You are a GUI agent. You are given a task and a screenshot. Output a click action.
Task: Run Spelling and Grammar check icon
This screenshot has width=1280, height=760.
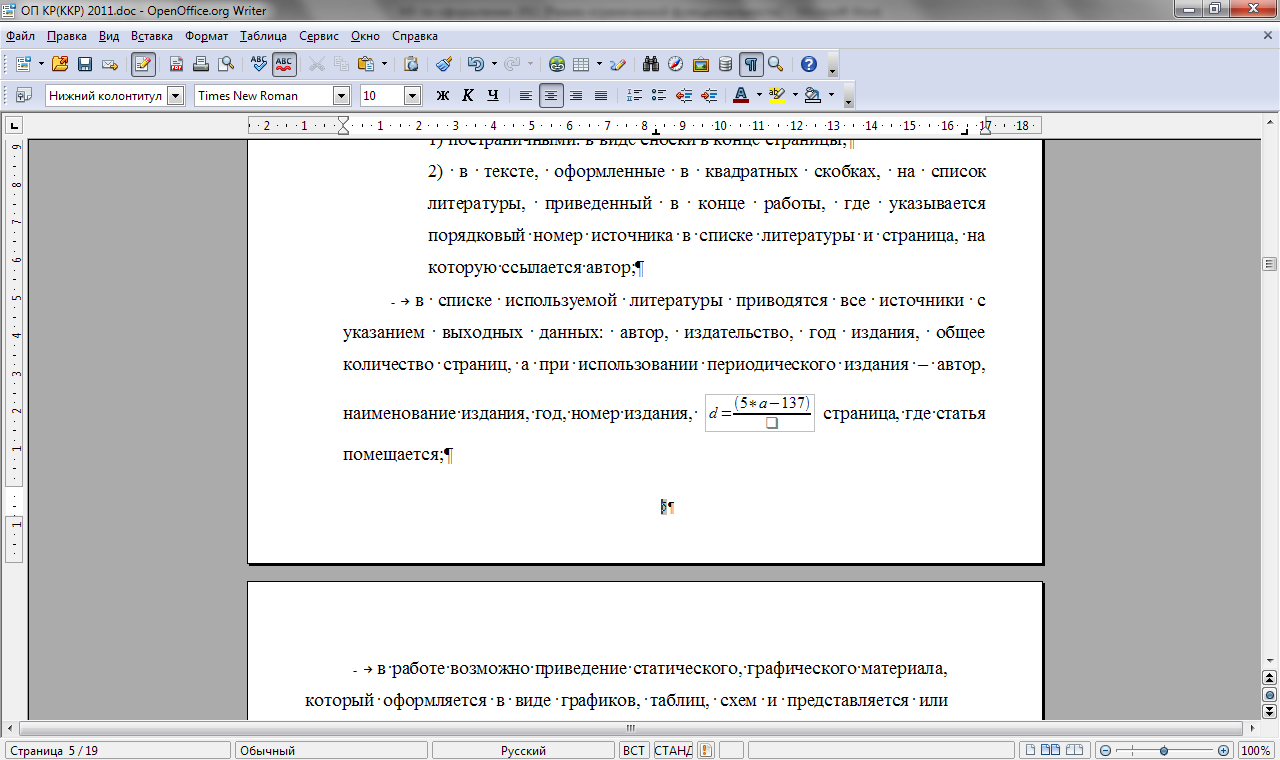pos(259,64)
